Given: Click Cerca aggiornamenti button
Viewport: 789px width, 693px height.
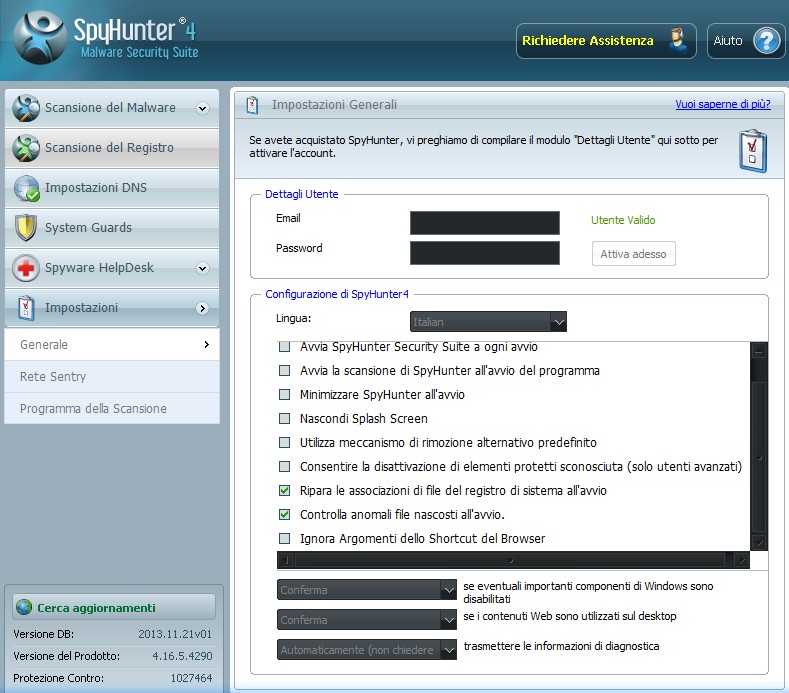Looking at the screenshot, I should 114,607.
